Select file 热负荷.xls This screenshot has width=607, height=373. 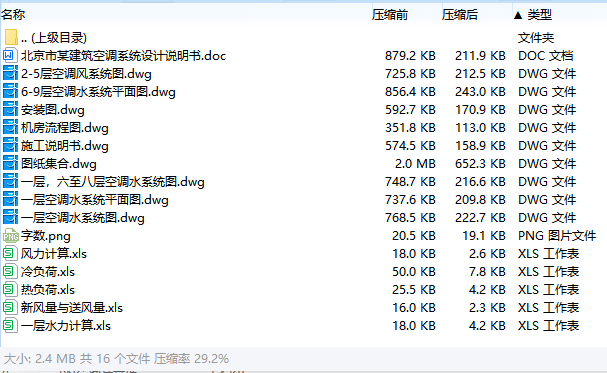48,289
